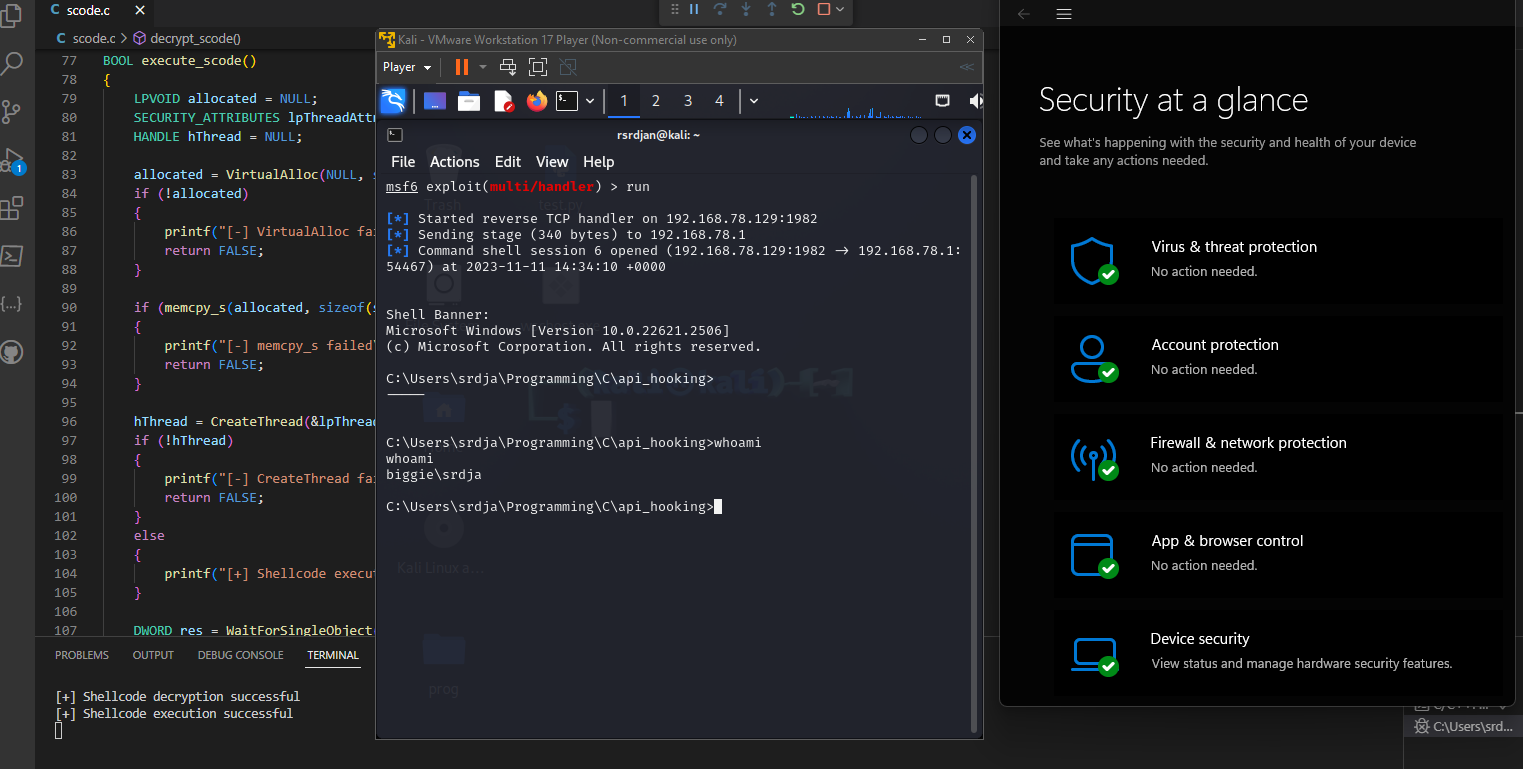Click Step Into in the debug toolbar

point(746,9)
